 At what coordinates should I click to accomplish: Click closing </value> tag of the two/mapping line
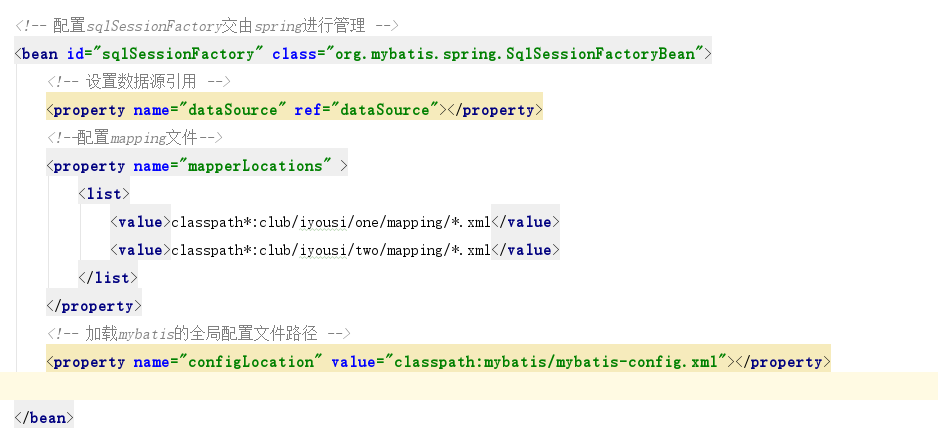click(525, 250)
